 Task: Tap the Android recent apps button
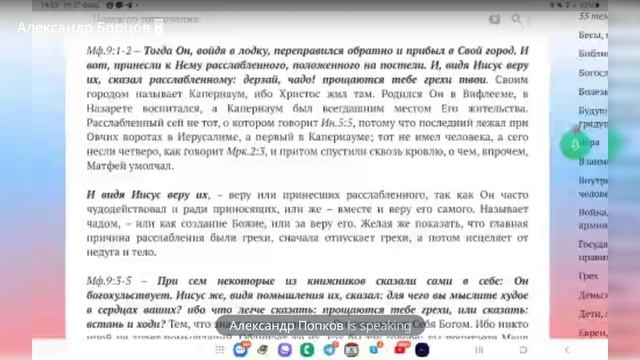click(479, 350)
